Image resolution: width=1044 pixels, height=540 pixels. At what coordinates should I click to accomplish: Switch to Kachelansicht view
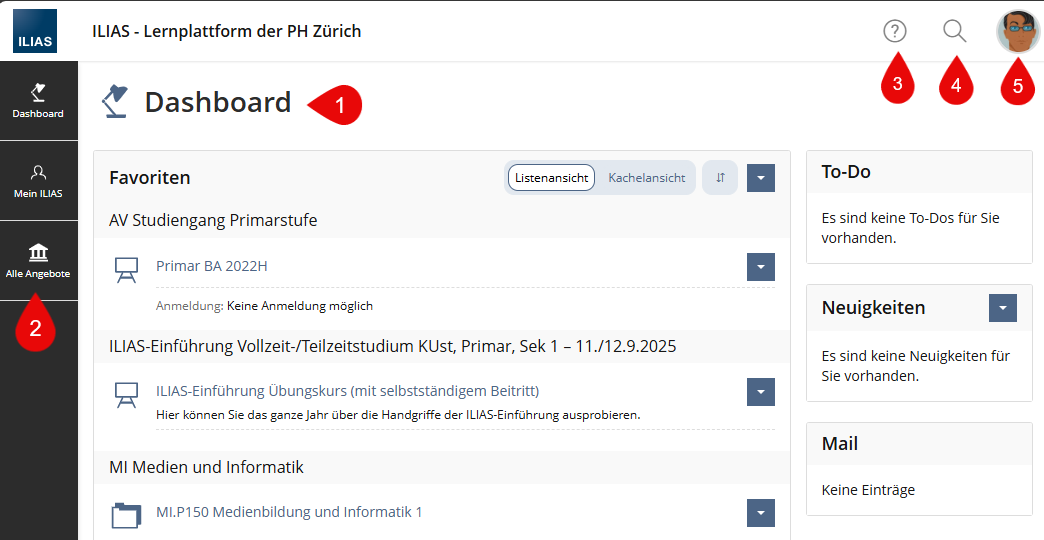tap(647, 178)
